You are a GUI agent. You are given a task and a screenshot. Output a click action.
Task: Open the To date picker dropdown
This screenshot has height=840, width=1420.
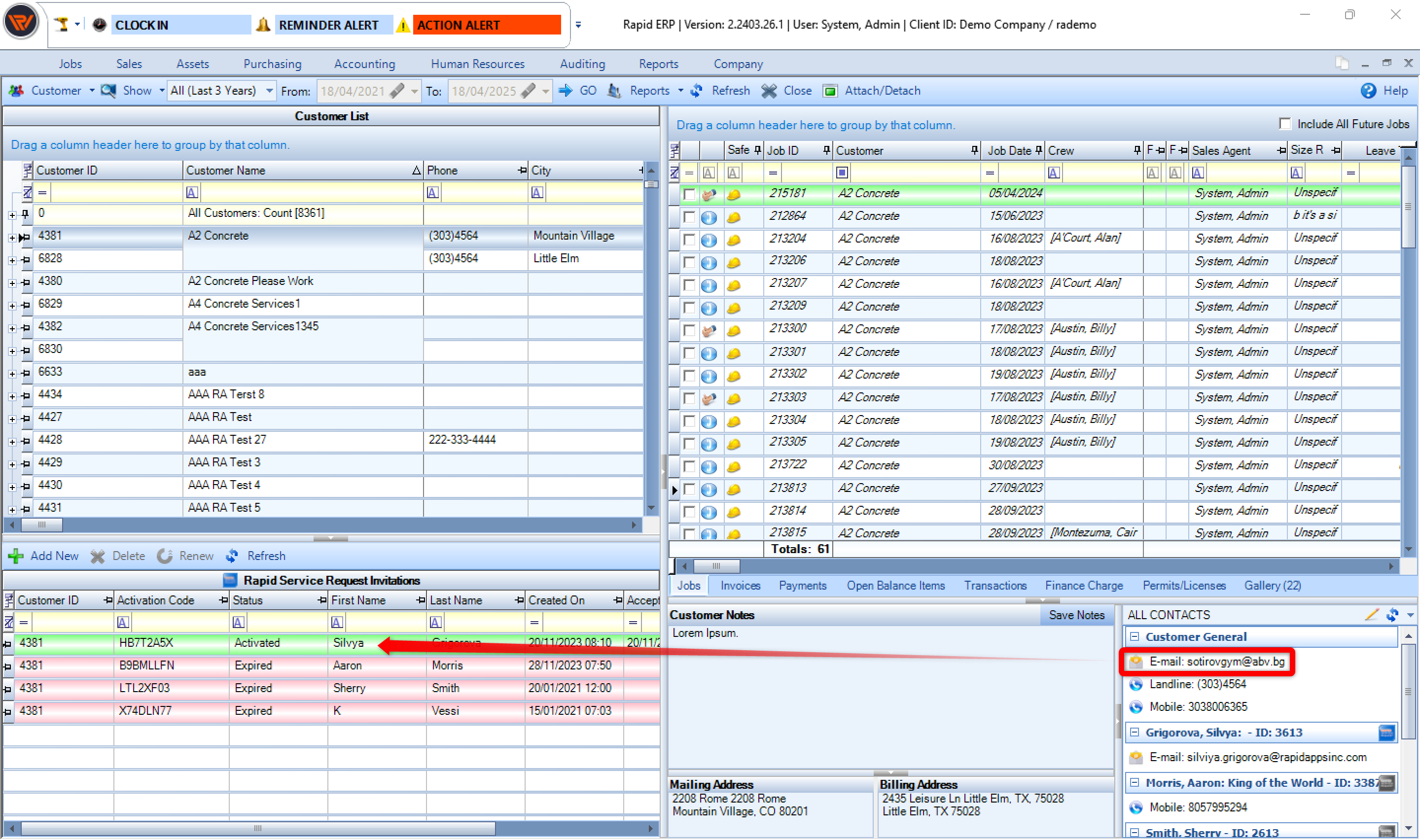[x=545, y=91]
